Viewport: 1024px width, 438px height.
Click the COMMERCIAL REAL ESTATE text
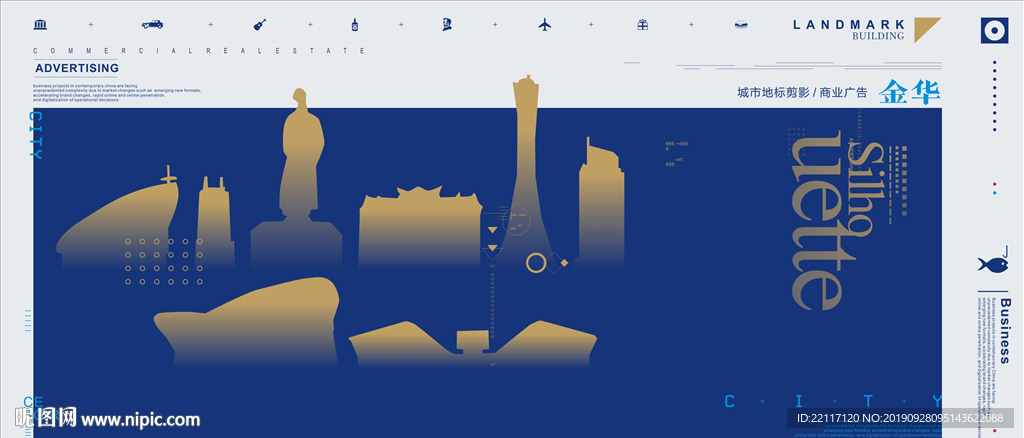199,50
